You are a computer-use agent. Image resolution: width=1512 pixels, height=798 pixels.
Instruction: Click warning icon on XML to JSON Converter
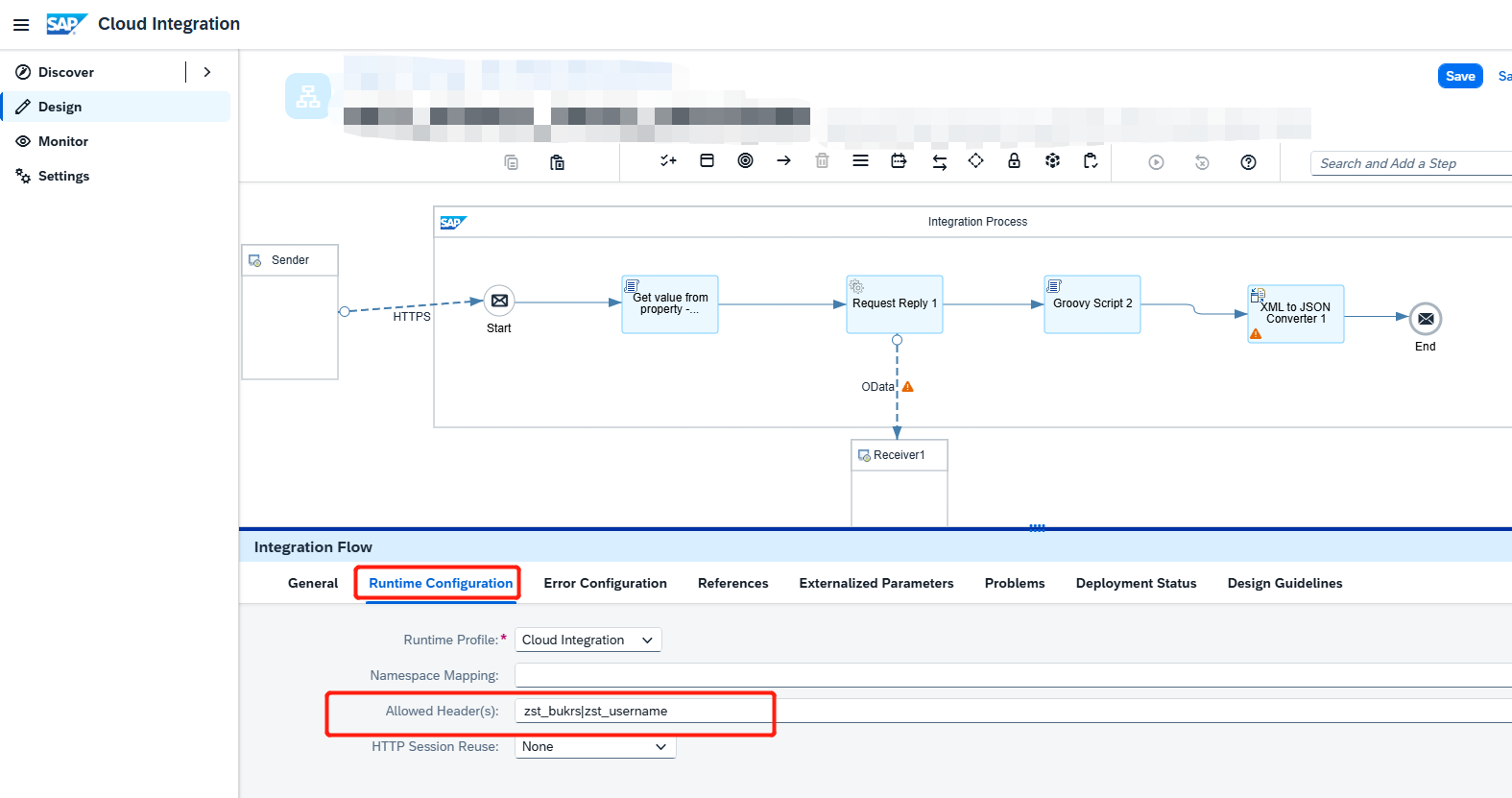pyautogui.click(x=1256, y=334)
